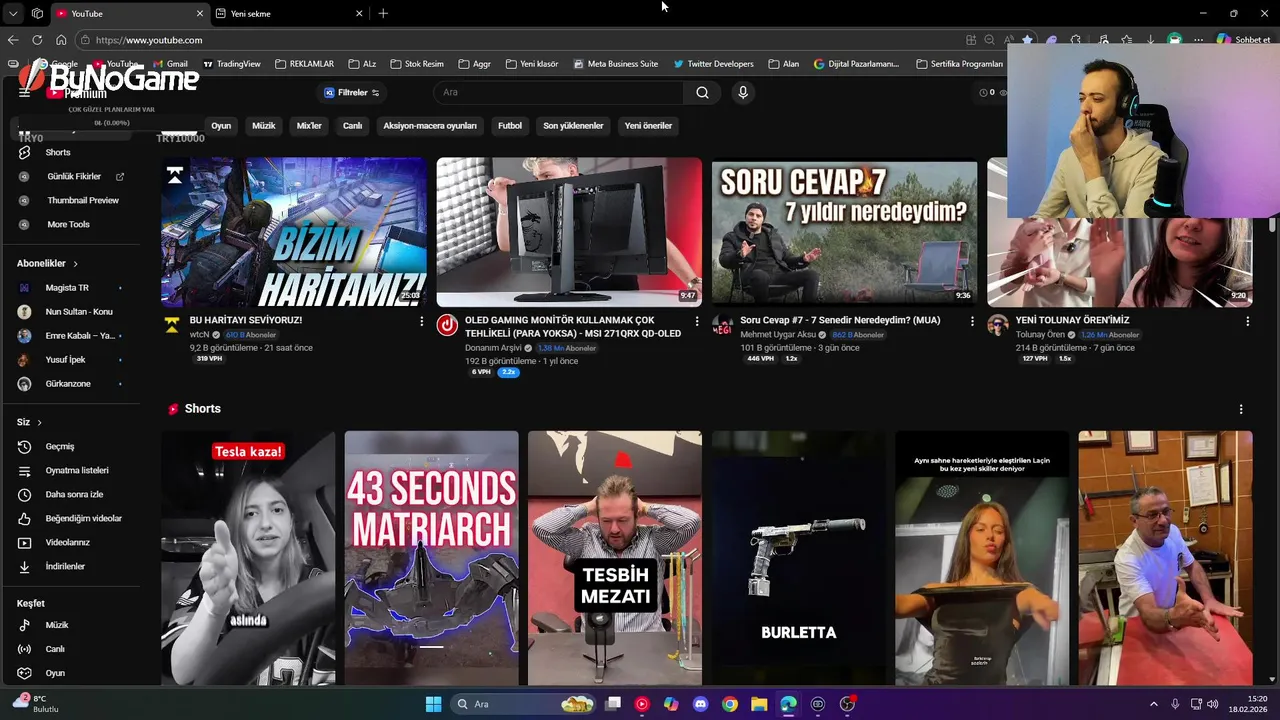Open Google Chrome from the taskbar
1280x720 pixels.
click(x=730, y=704)
